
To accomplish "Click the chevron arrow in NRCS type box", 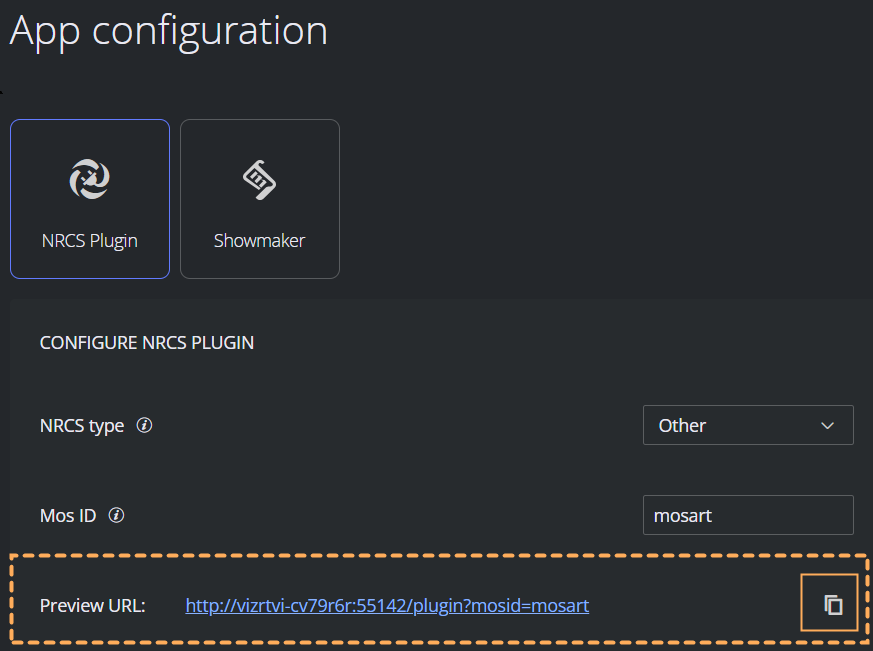I will click(x=827, y=425).
